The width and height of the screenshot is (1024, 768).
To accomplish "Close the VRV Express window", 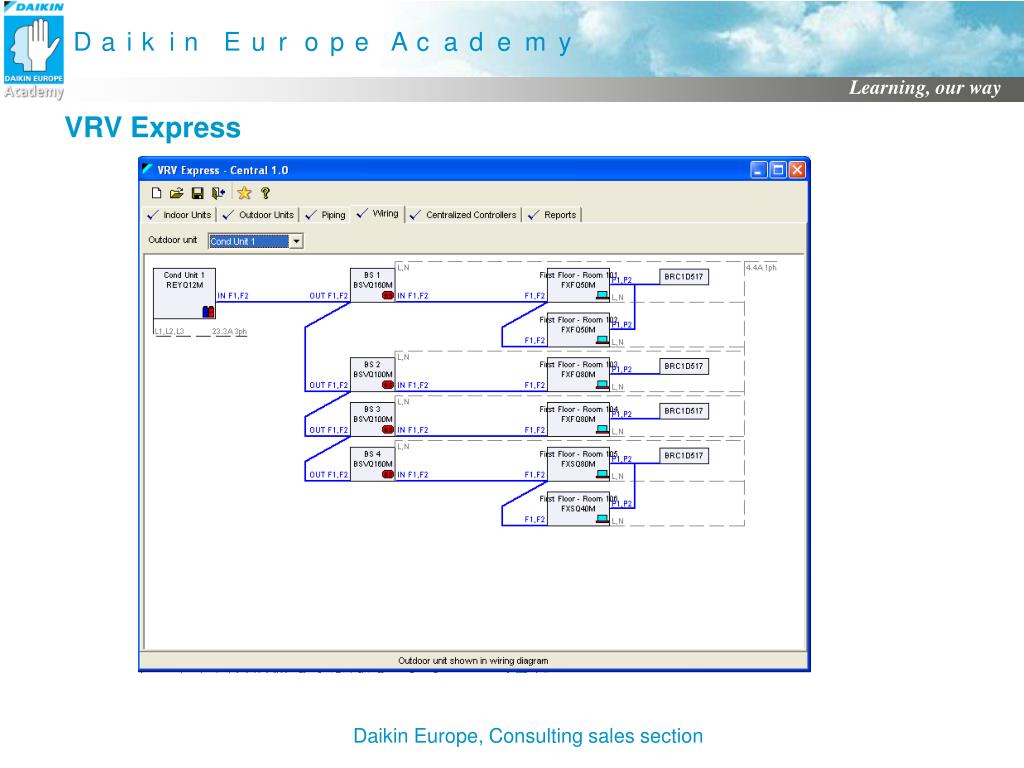I will (x=797, y=170).
